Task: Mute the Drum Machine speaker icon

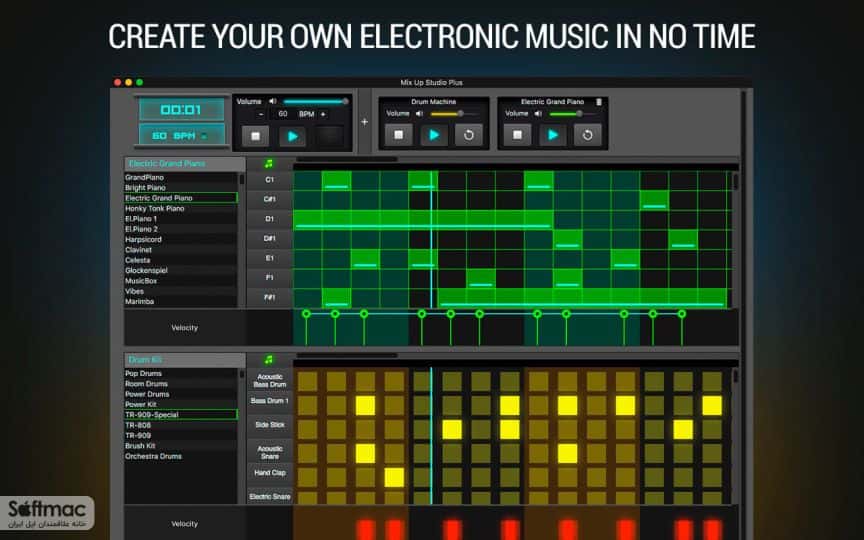Action: [x=419, y=114]
